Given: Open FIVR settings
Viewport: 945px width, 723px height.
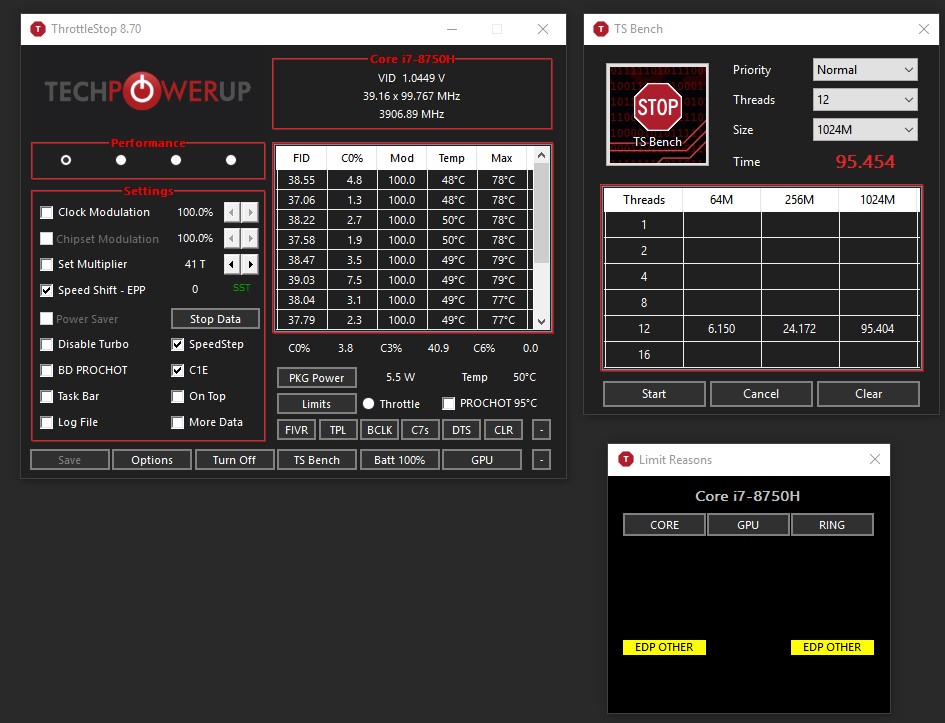Looking at the screenshot, I should click(x=297, y=430).
